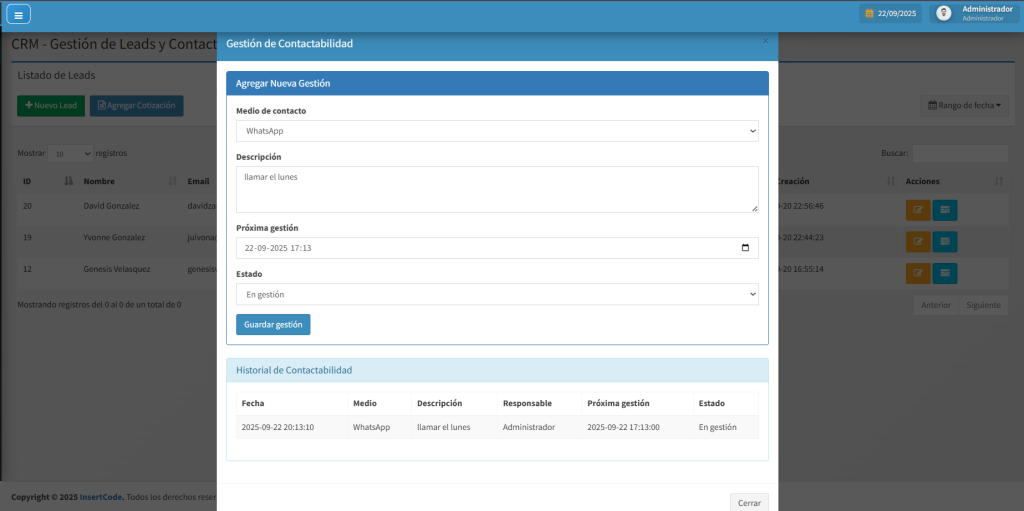
Task: Click edit icon for Genesis Velasquez row
Action: pos(917,274)
